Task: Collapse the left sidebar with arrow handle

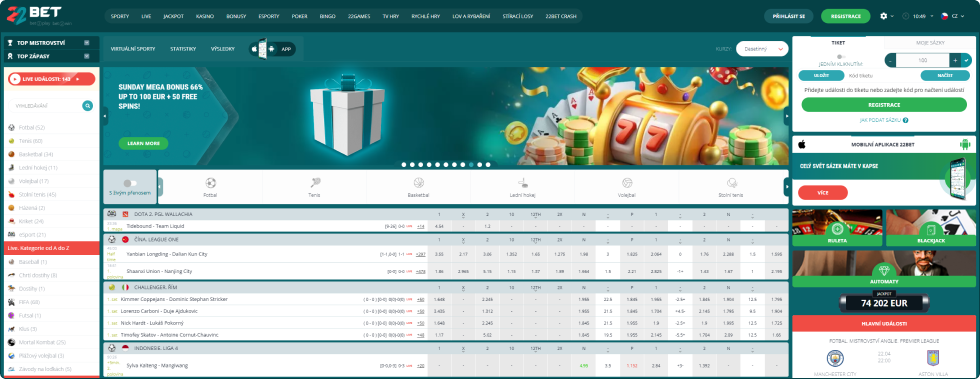Action: coord(105,116)
